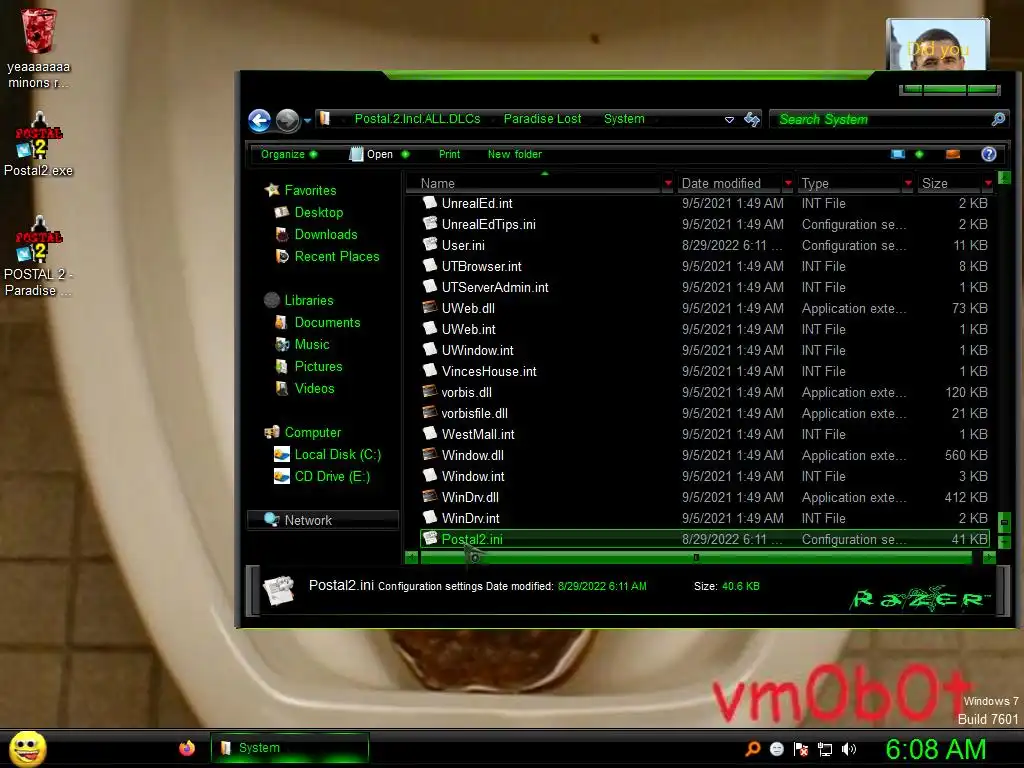
Task: Click the vertical scrollbar down arrow
Action: 1004,541
